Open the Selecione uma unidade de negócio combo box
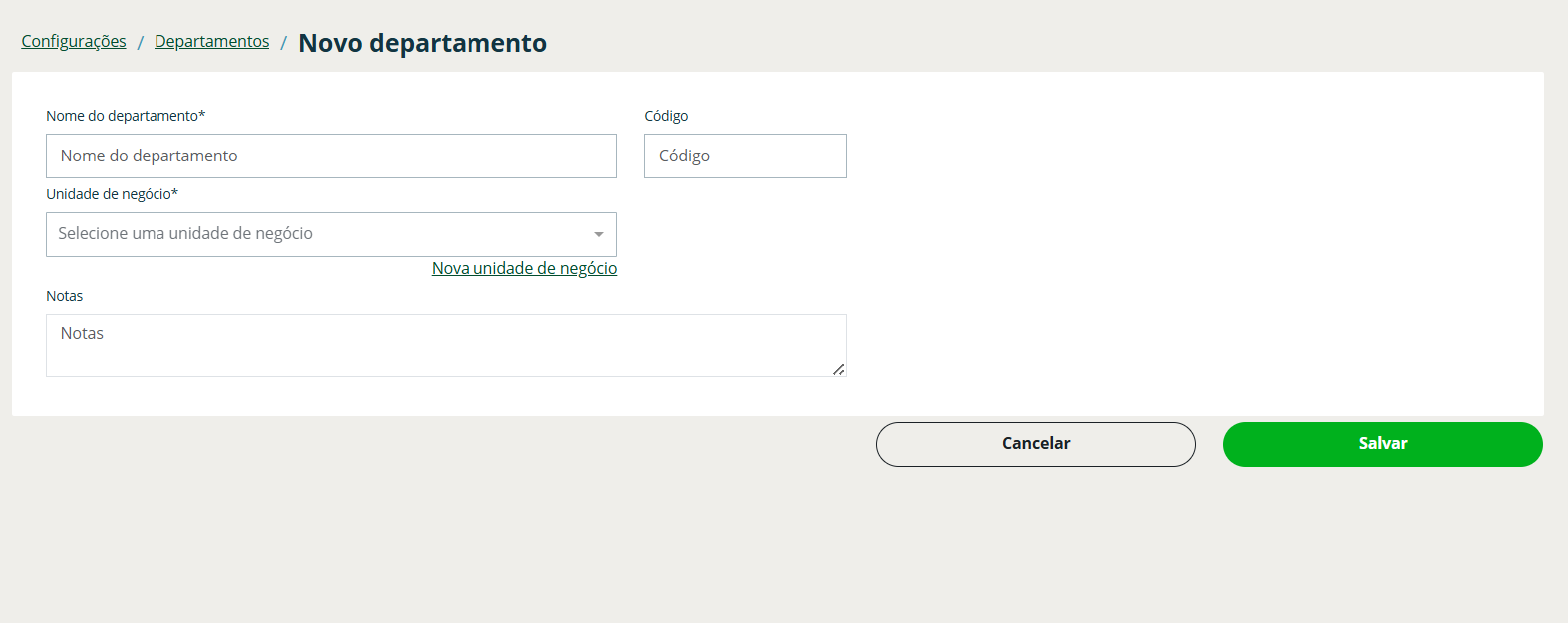 coord(319,234)
